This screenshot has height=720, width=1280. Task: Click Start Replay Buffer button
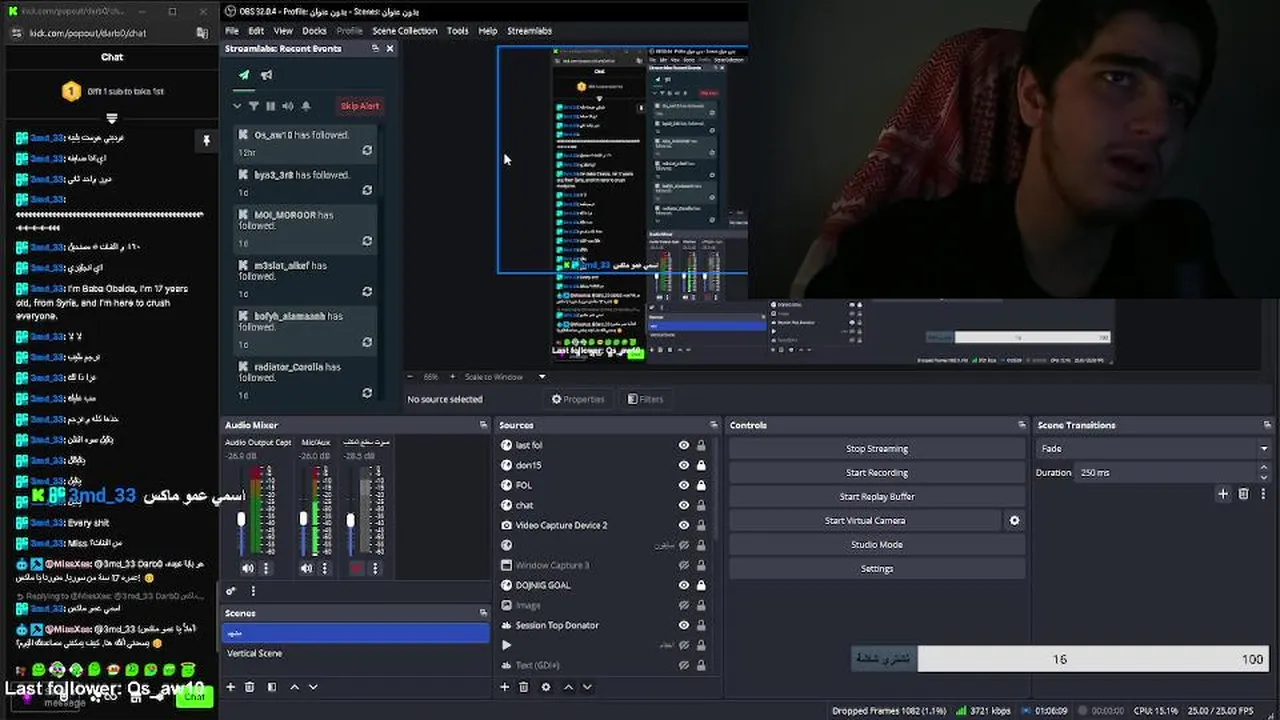pyautogui.click(x=877, y=497)
